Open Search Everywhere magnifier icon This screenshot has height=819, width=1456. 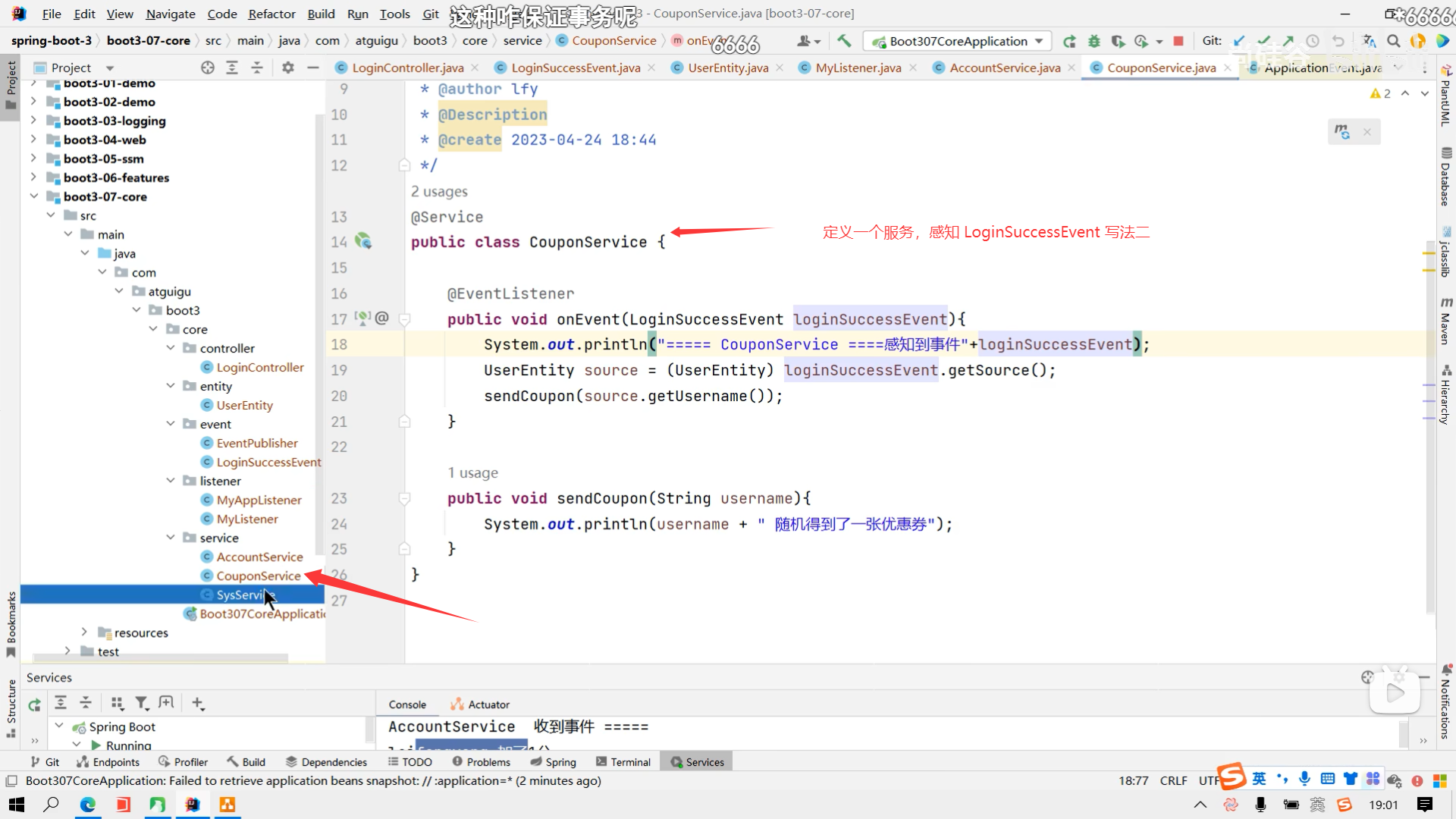pyautogui.click(x=1393, y=41)
